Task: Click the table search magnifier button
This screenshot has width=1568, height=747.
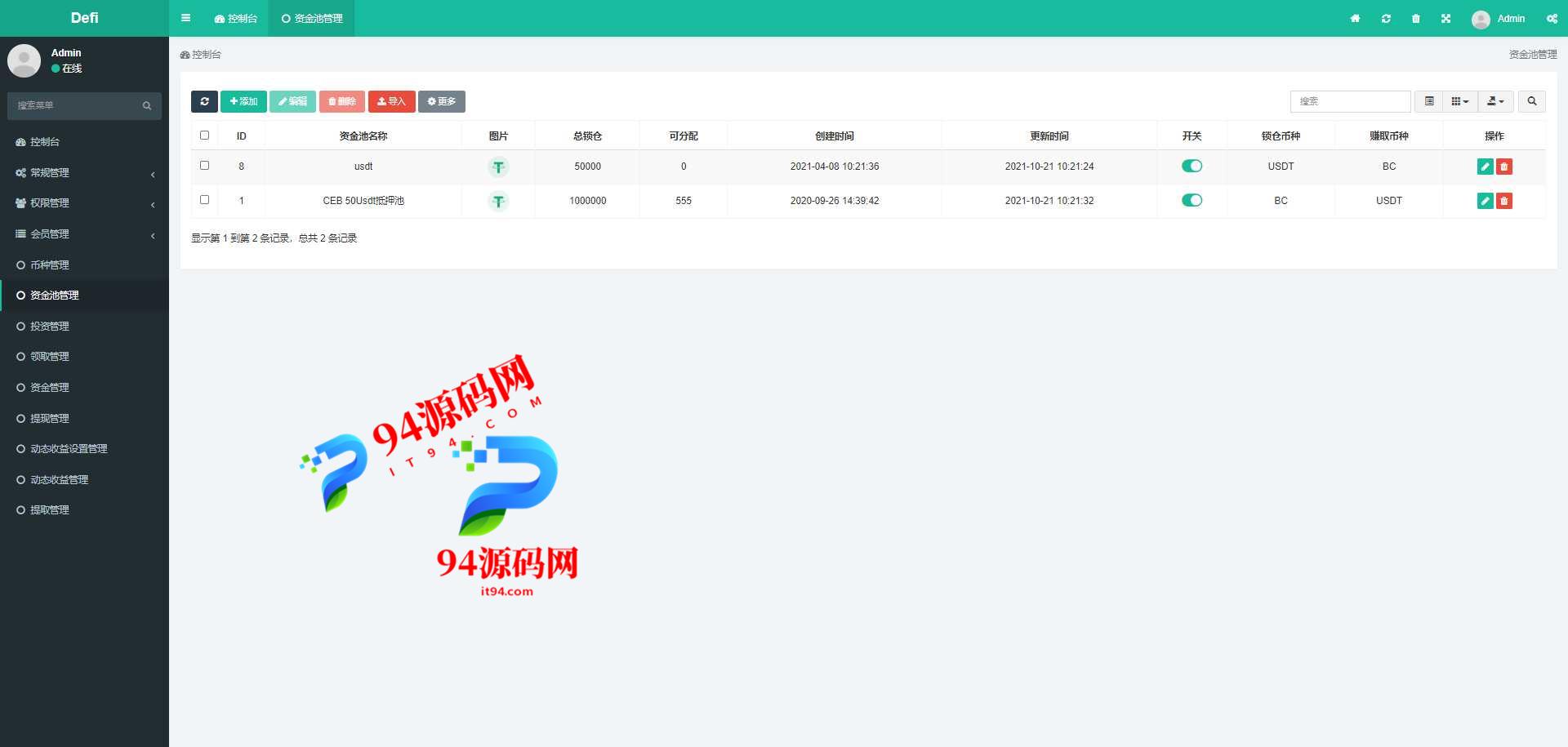Action: (x=1531, y=101)
